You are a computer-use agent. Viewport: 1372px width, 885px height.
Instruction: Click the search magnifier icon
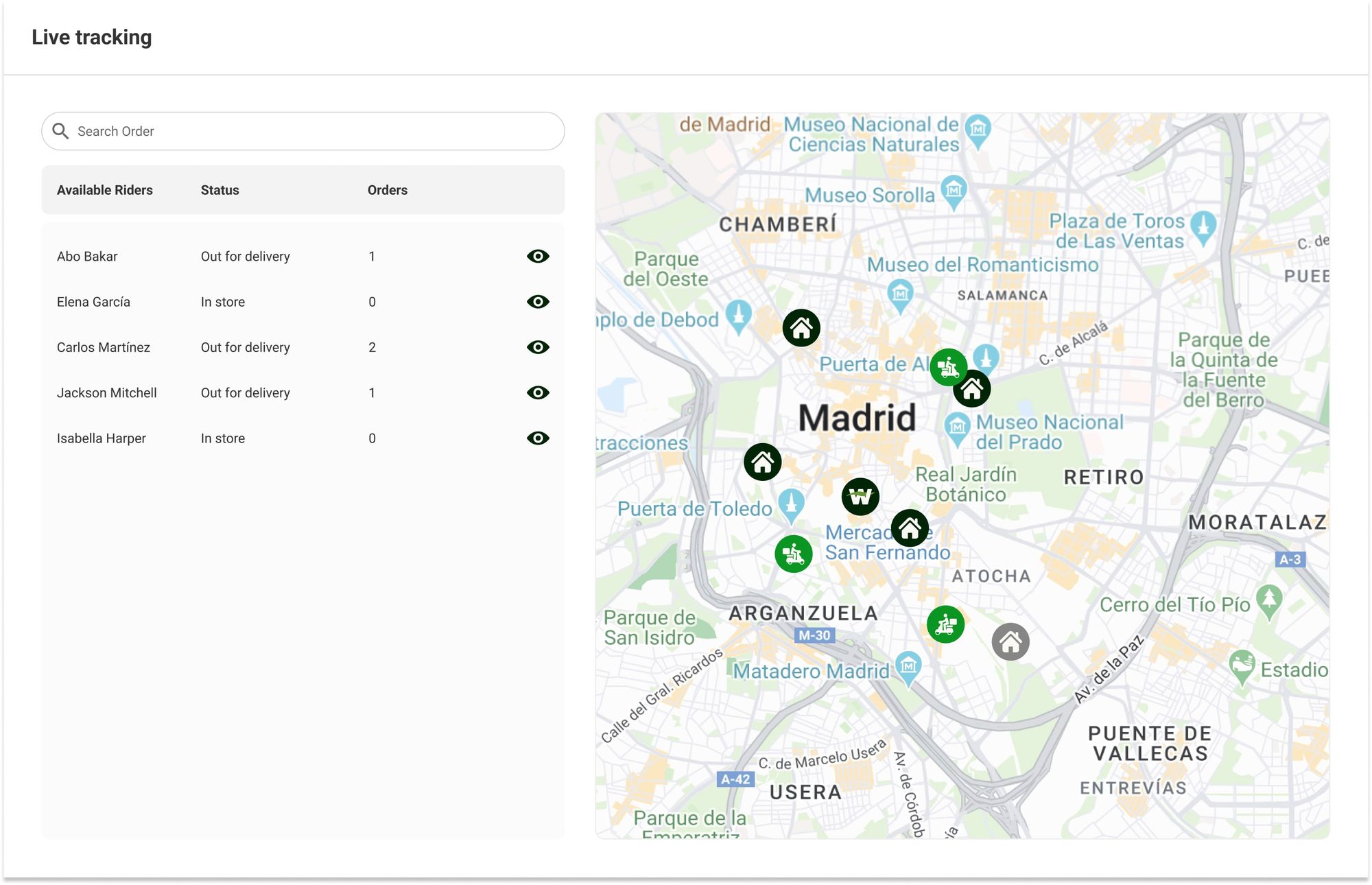click(60, 130)
